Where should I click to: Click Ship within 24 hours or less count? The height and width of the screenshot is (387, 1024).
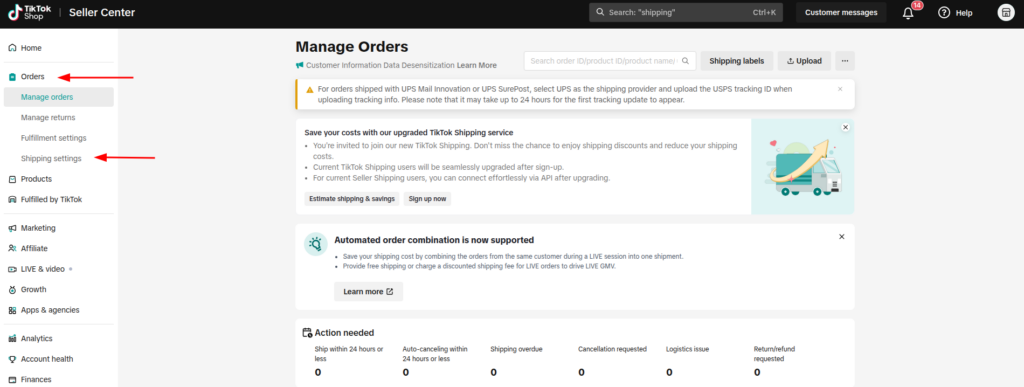pyautogui.click(x=318, y=372)
